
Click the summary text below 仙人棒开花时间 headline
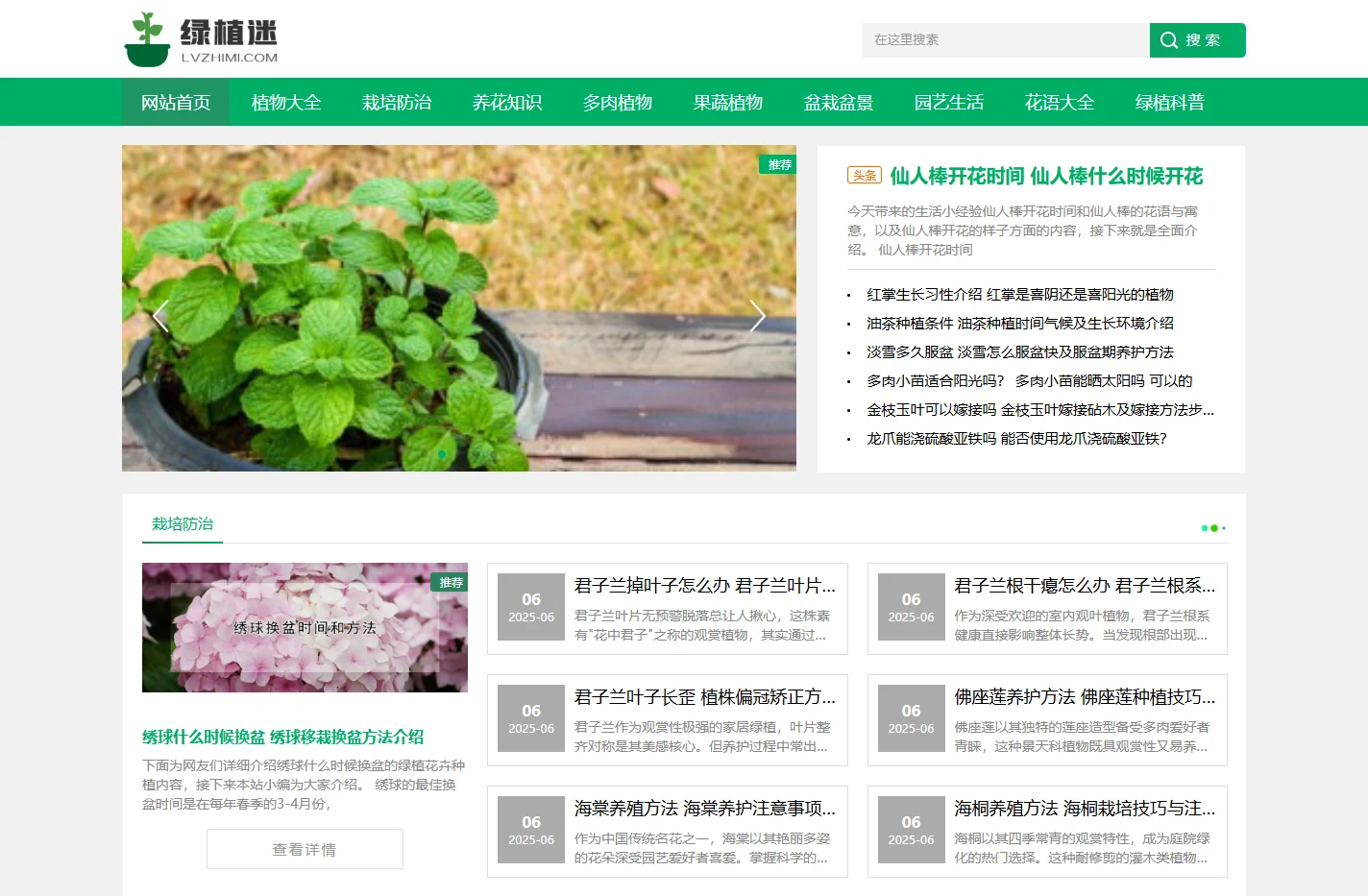coord(1023,230)
